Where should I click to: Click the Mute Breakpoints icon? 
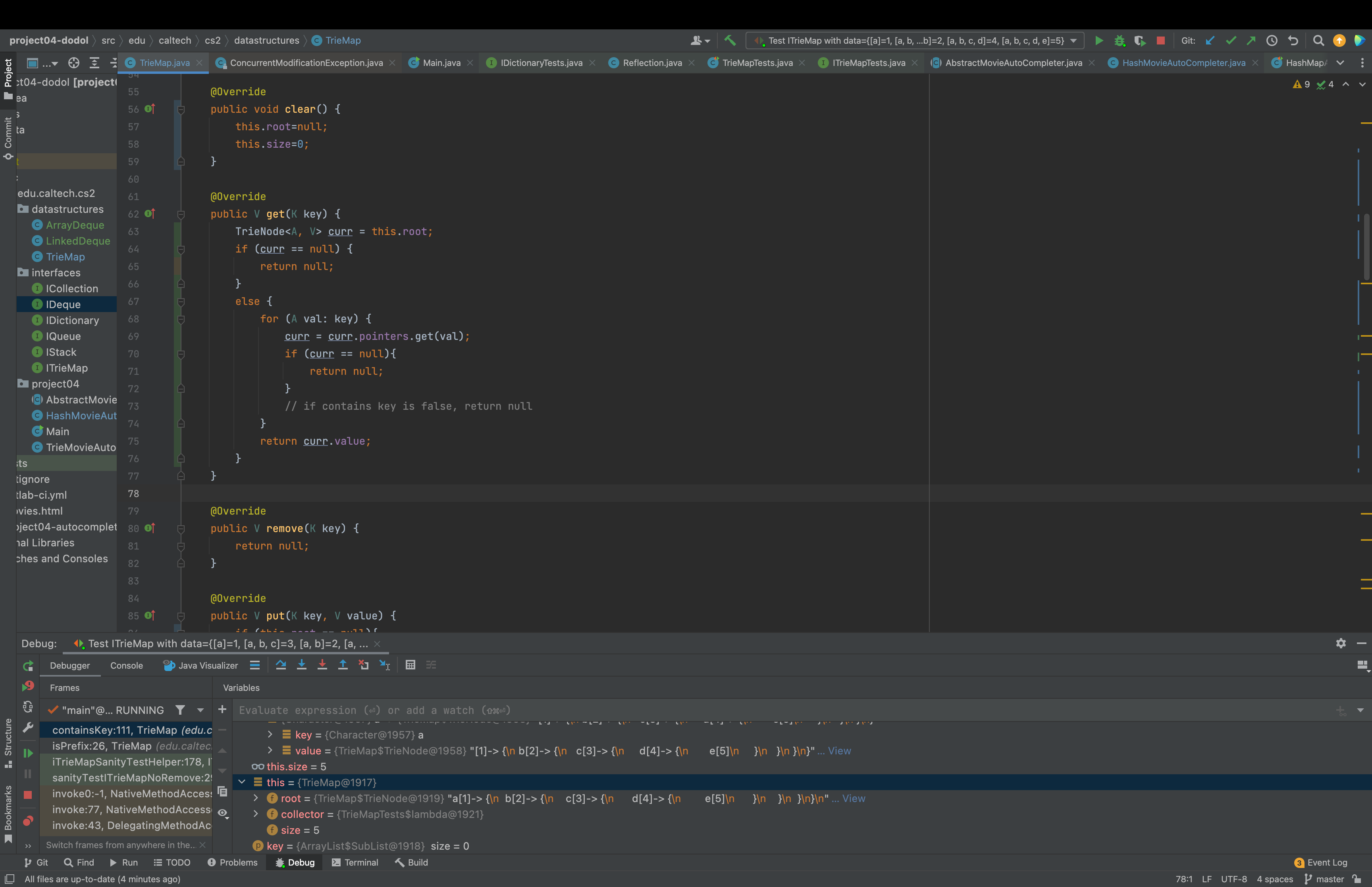[28, 821]
